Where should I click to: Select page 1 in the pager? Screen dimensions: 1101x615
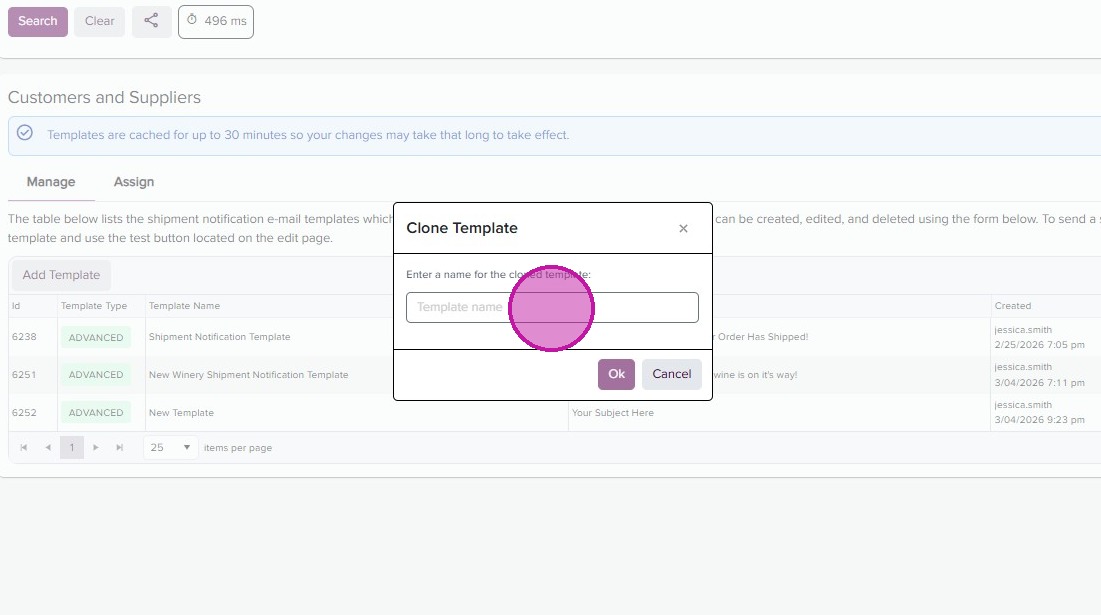[72, 448]
